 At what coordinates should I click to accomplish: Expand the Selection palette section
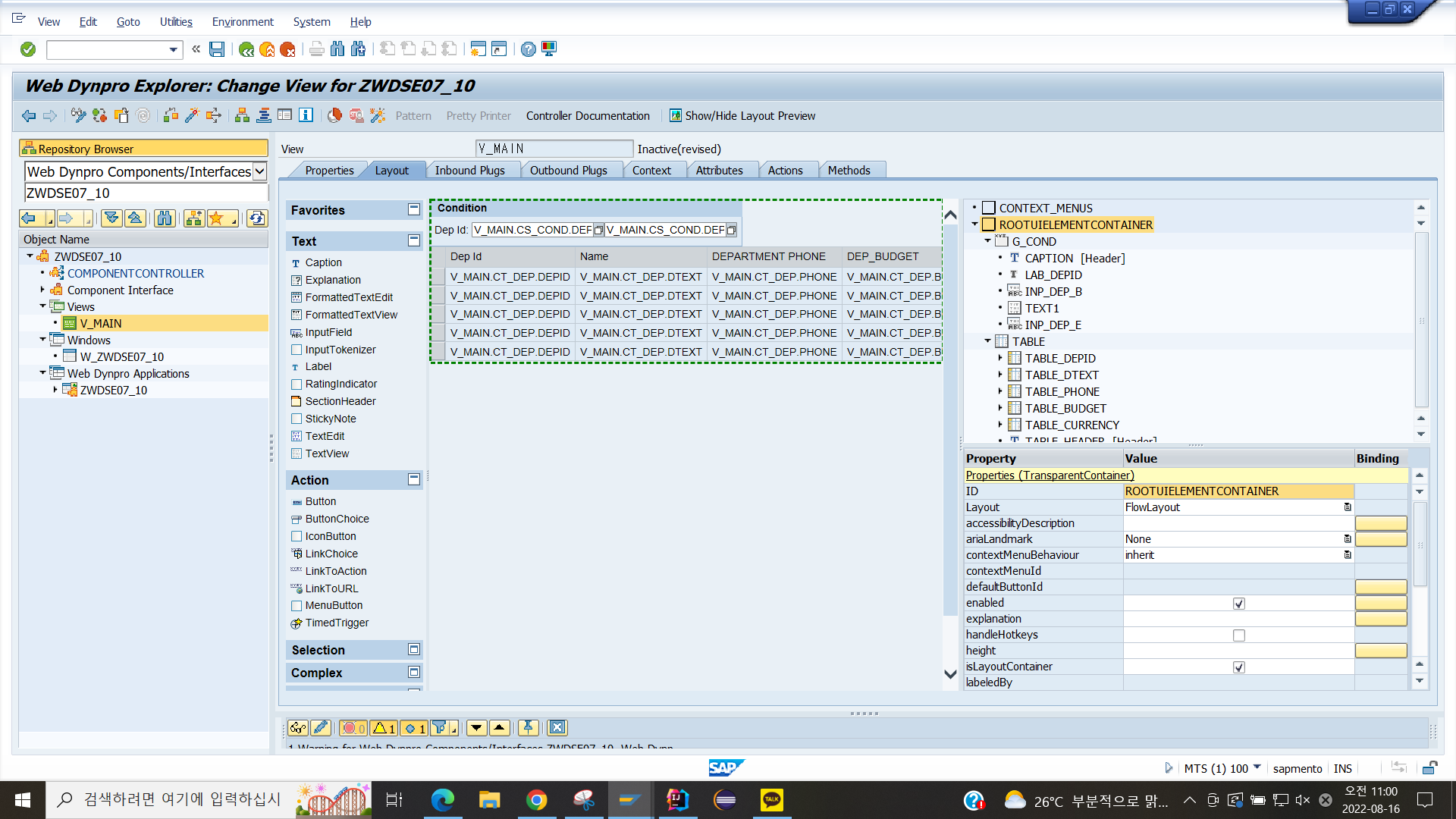(x=414, y=649)
